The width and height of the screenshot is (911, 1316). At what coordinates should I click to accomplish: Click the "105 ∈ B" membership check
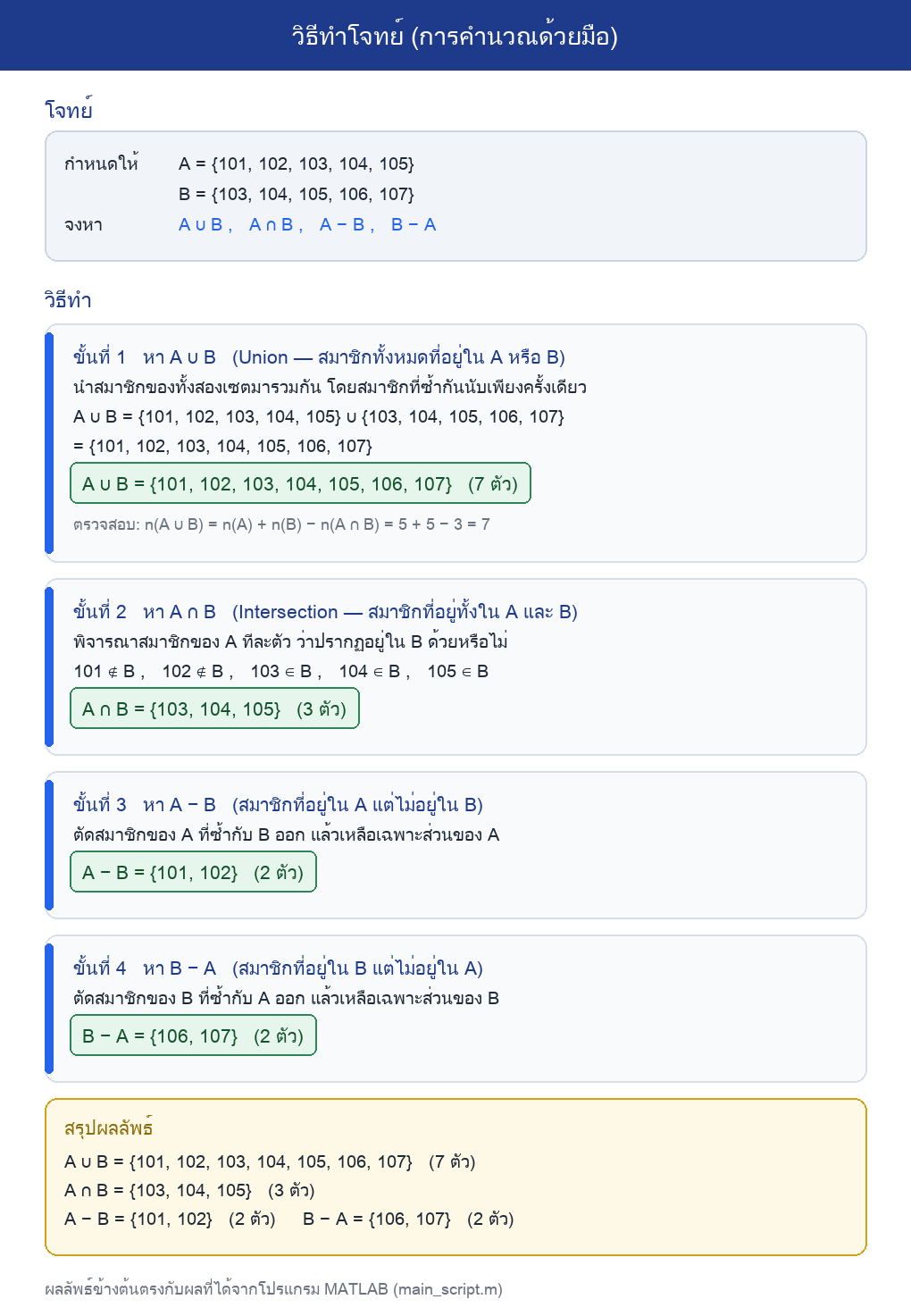click(458, 671)
